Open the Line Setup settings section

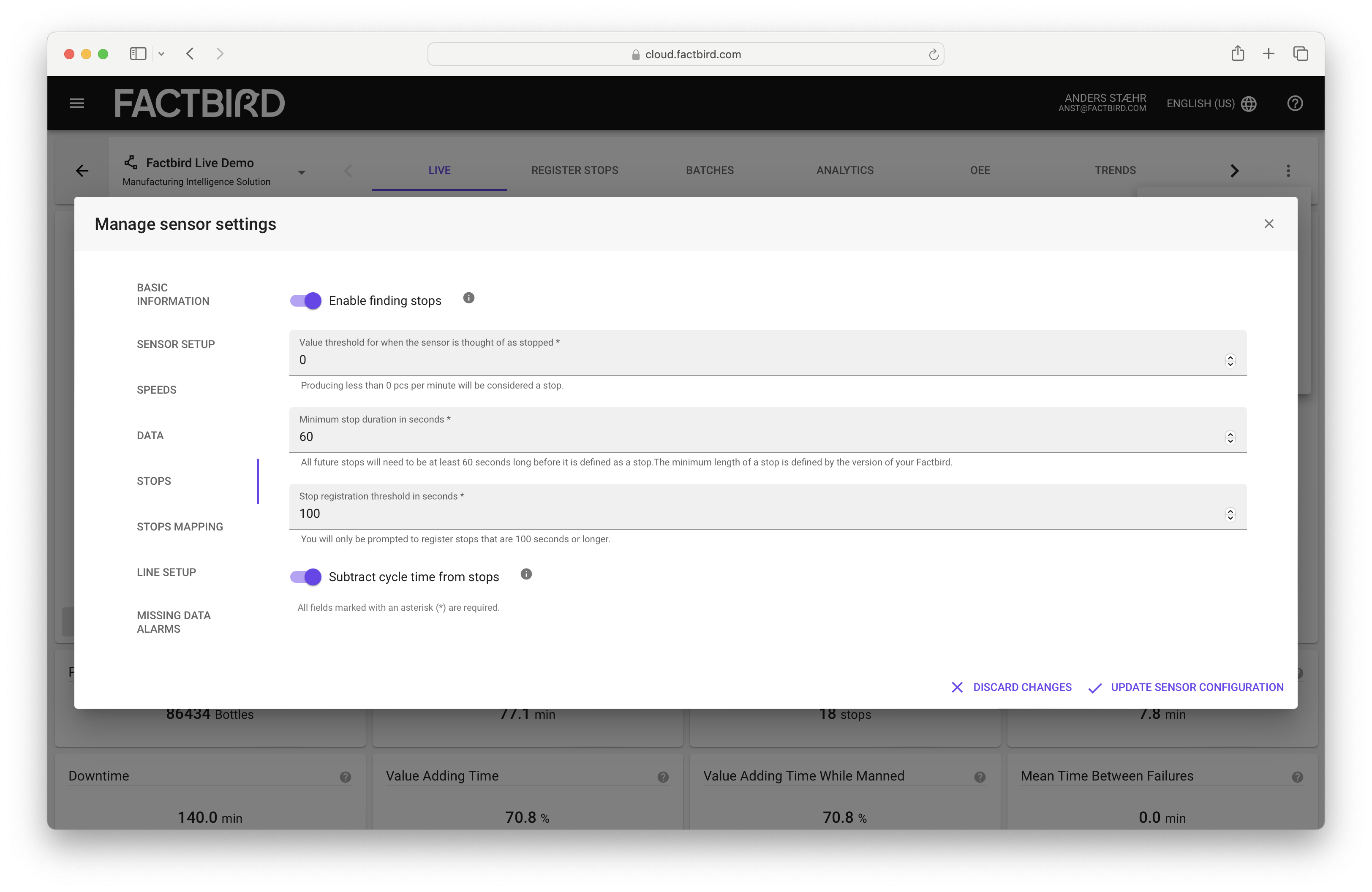166,572
